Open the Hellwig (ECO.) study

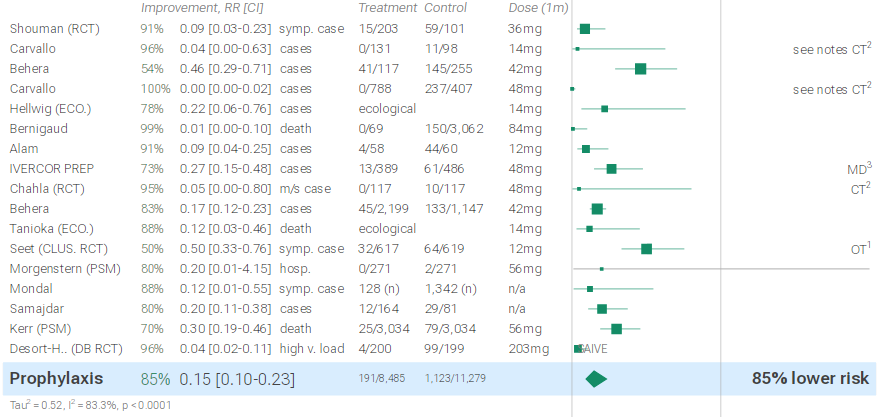[x=50, y=109]
